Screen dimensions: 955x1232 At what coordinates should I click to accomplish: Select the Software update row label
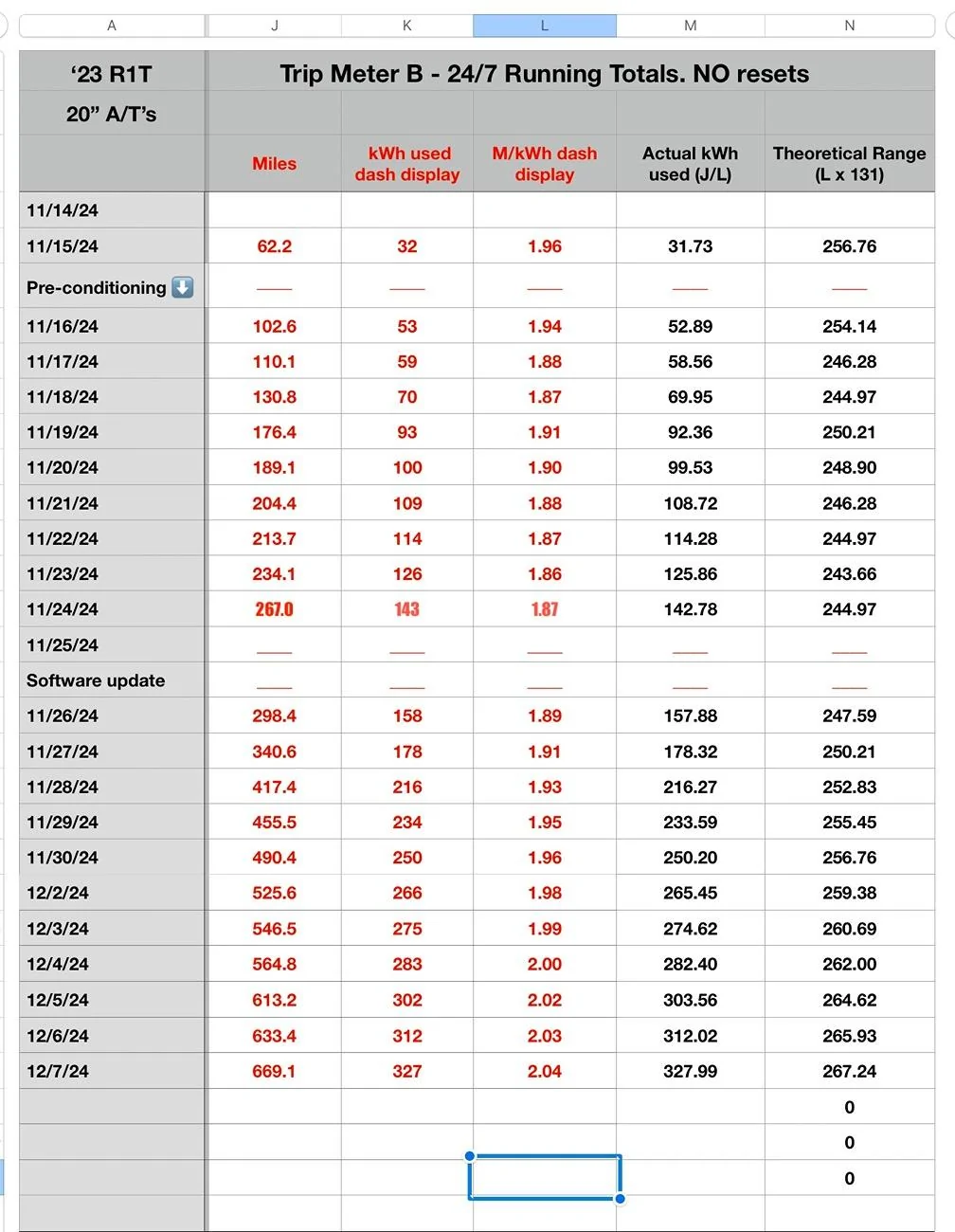point(112,680)
